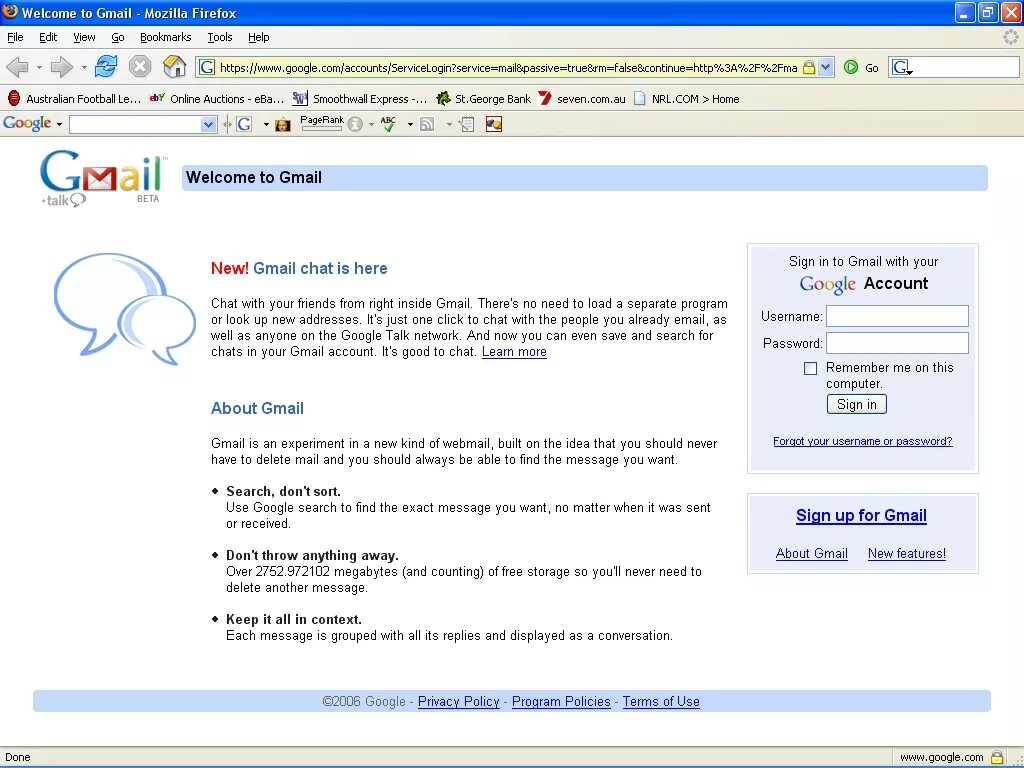Open the Bookmarks menu
This screenshot has height=768, width=1024.
(165, 37)
